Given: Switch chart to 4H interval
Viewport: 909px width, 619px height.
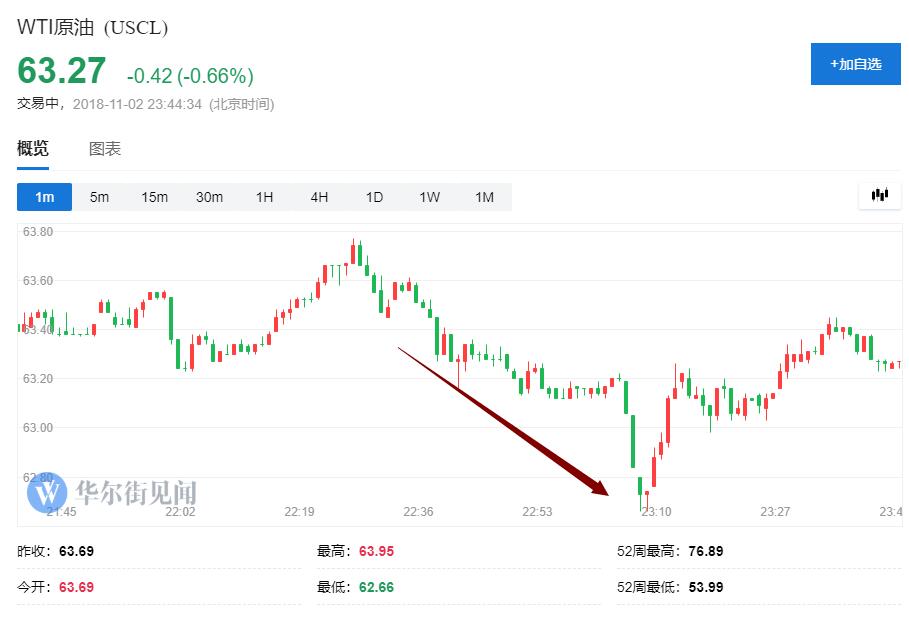Looking at the screenshot, I should point(319,197).
